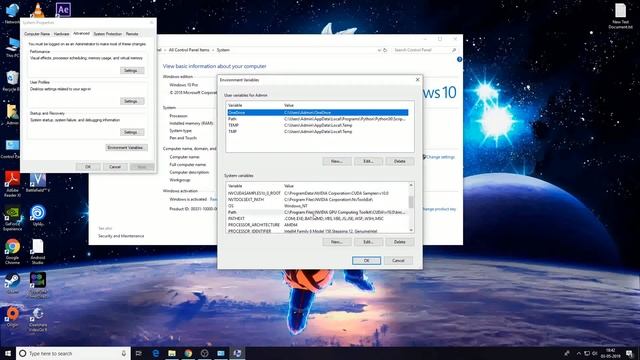Click the help icon in the System window

(x=459, y=60)
